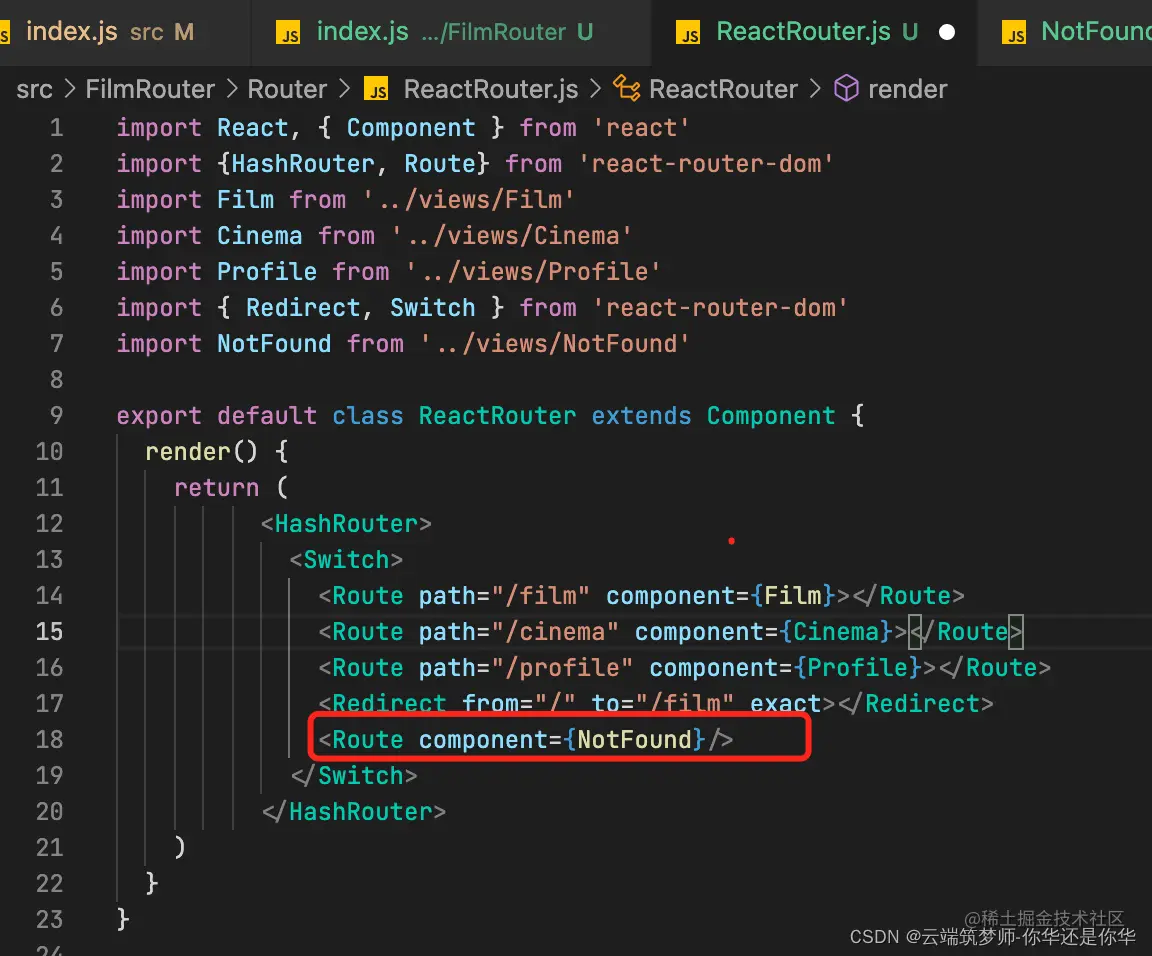Click 'FilmRouter' breadcrumb folder
This screenshot has width=1152, height=956.
point(150,89)
